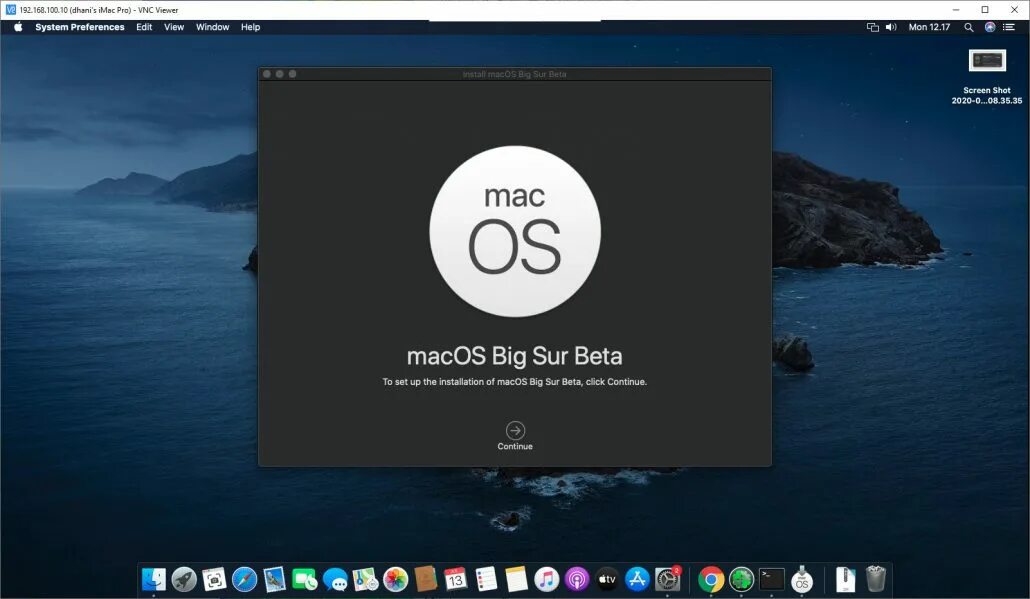Open the Edit menu
The image size is (1030, 599).
point(144,27)
